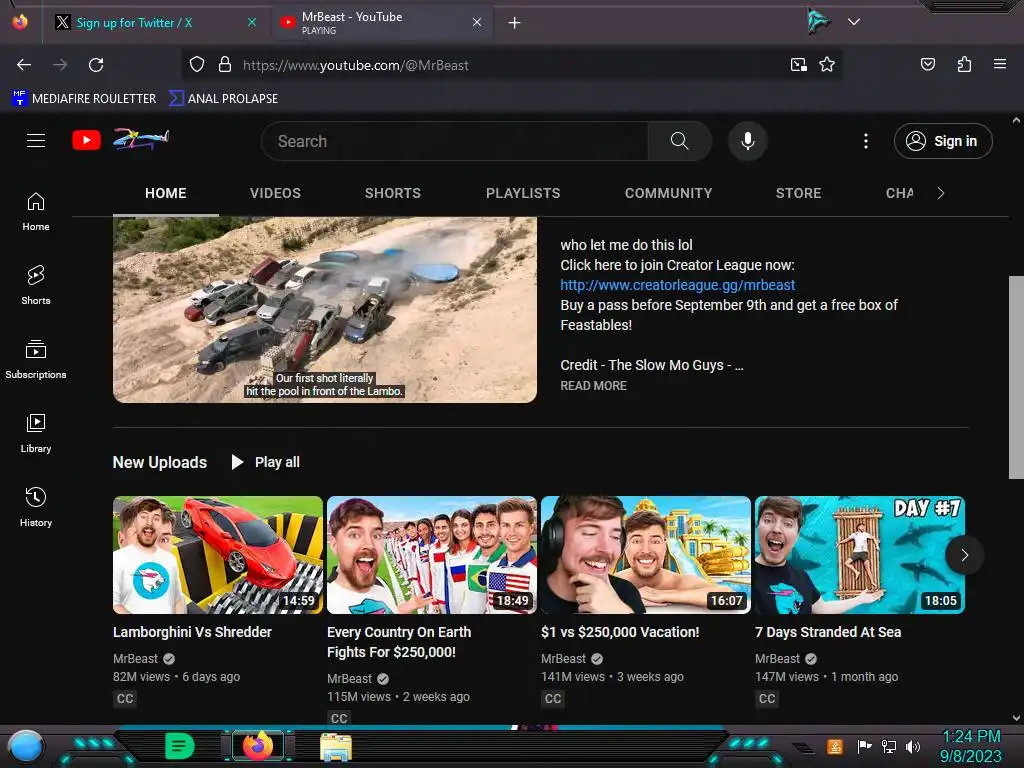Open $1 vs $250,000 Vacation thumbnail
Viewport: 1024px width, 768px height.
coord(646,555)
